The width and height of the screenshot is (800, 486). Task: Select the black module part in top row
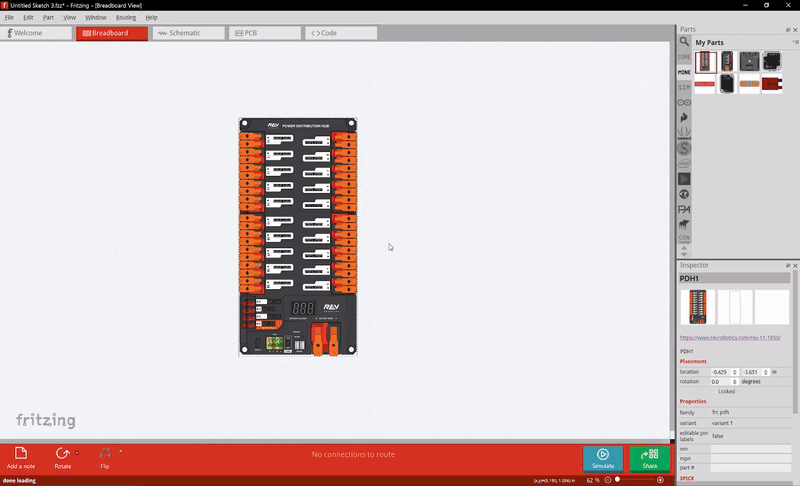pos(771,62)
